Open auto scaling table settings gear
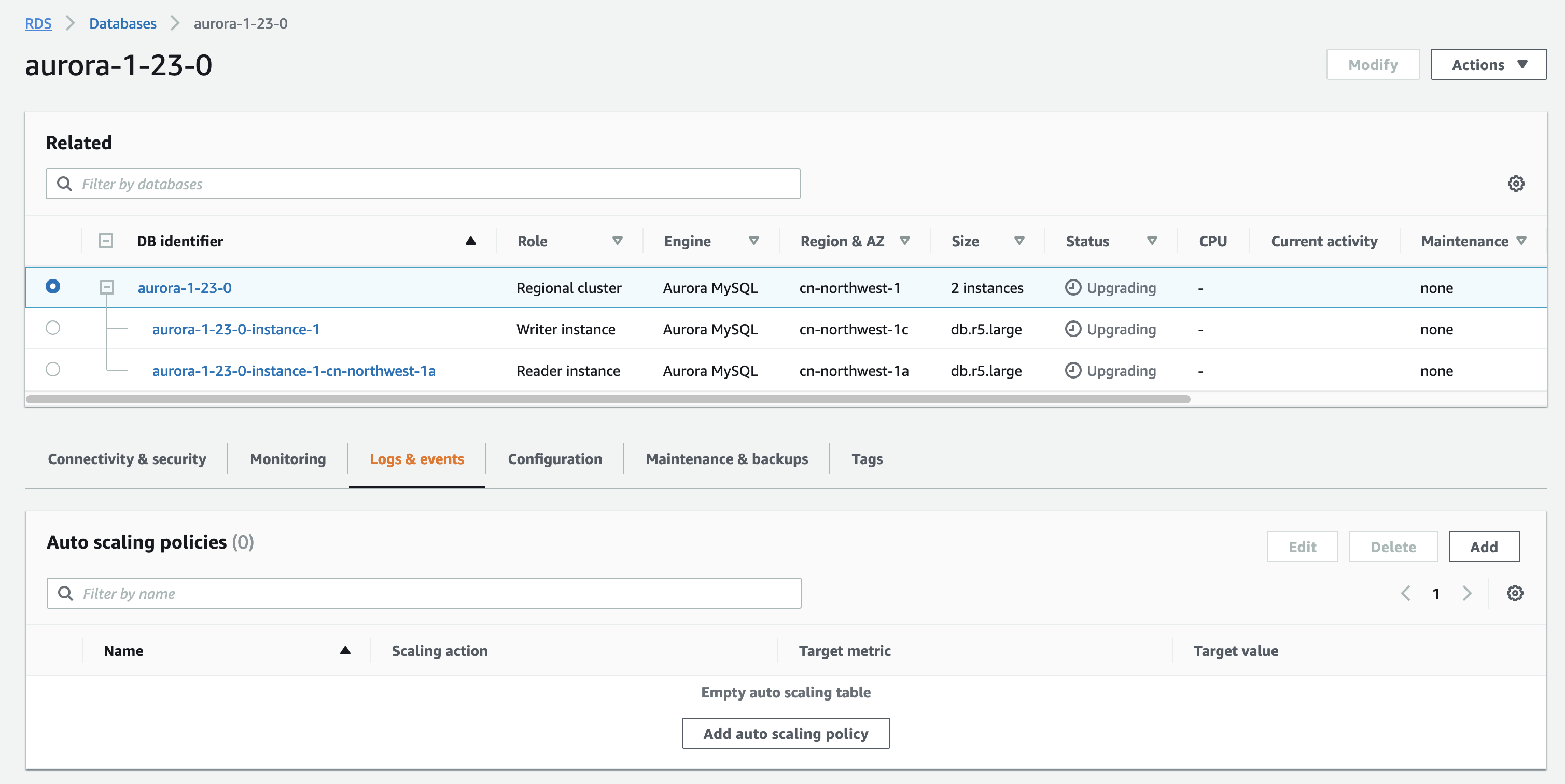 pyautogui.click(x=1515, y=593)
